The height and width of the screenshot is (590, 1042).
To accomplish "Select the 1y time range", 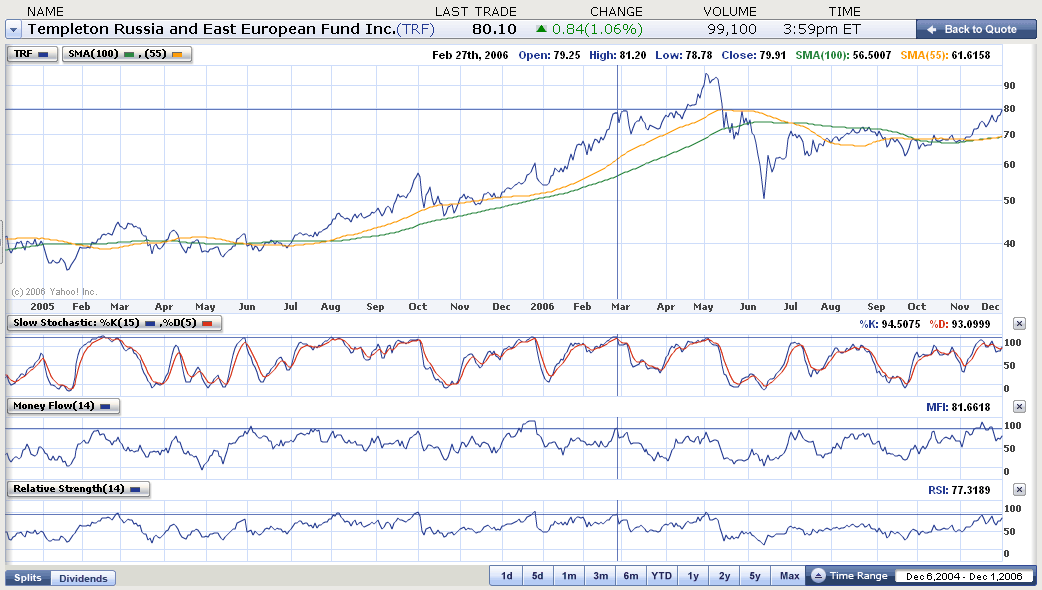I will [693, 576].
